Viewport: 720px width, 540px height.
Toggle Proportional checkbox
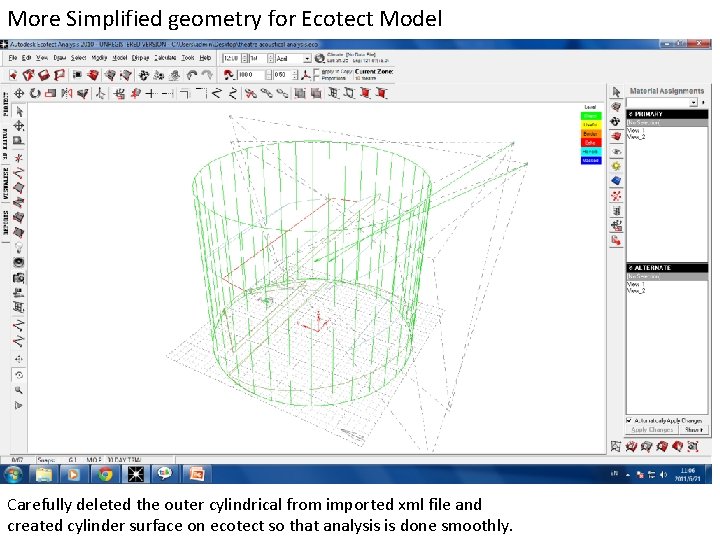point(317,78)
